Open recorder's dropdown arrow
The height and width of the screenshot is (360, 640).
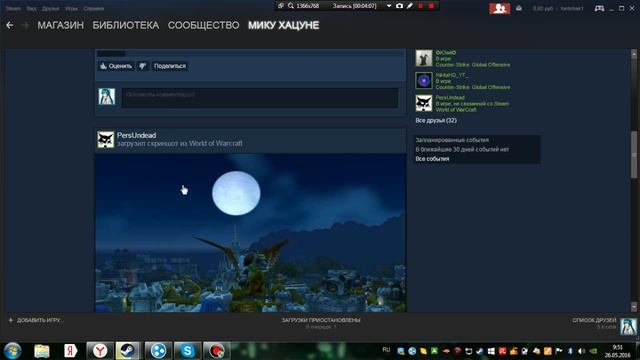point(389,6)
